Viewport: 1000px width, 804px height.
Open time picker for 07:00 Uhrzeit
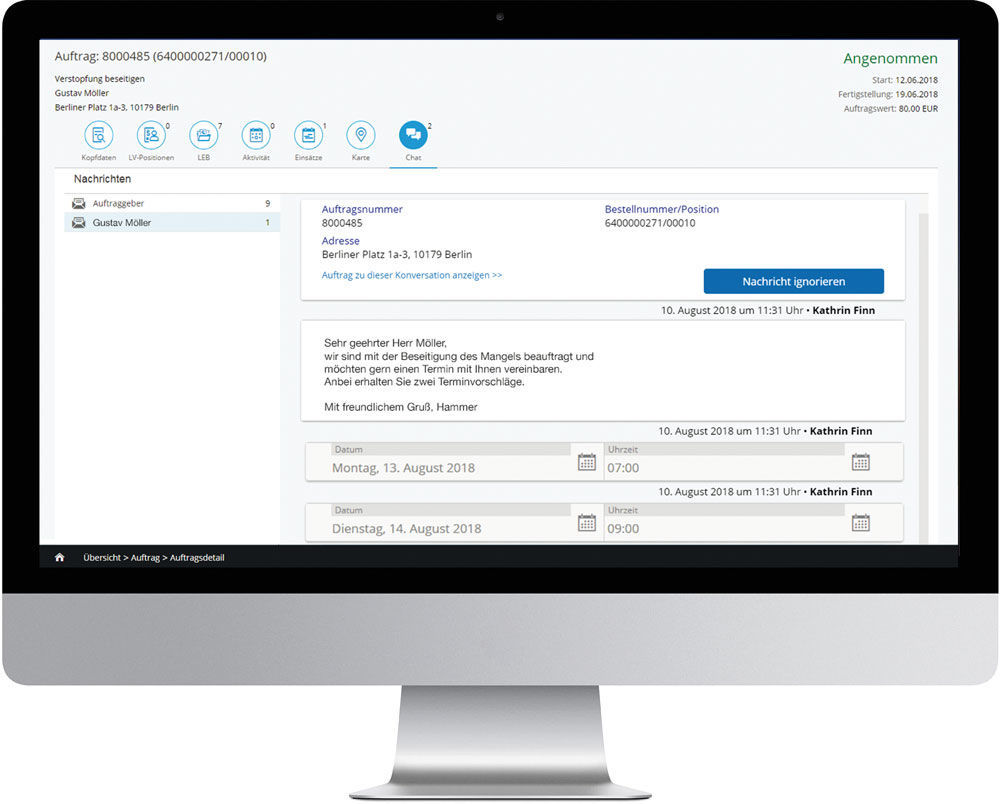pyautogui.click(x=861, y=461)
